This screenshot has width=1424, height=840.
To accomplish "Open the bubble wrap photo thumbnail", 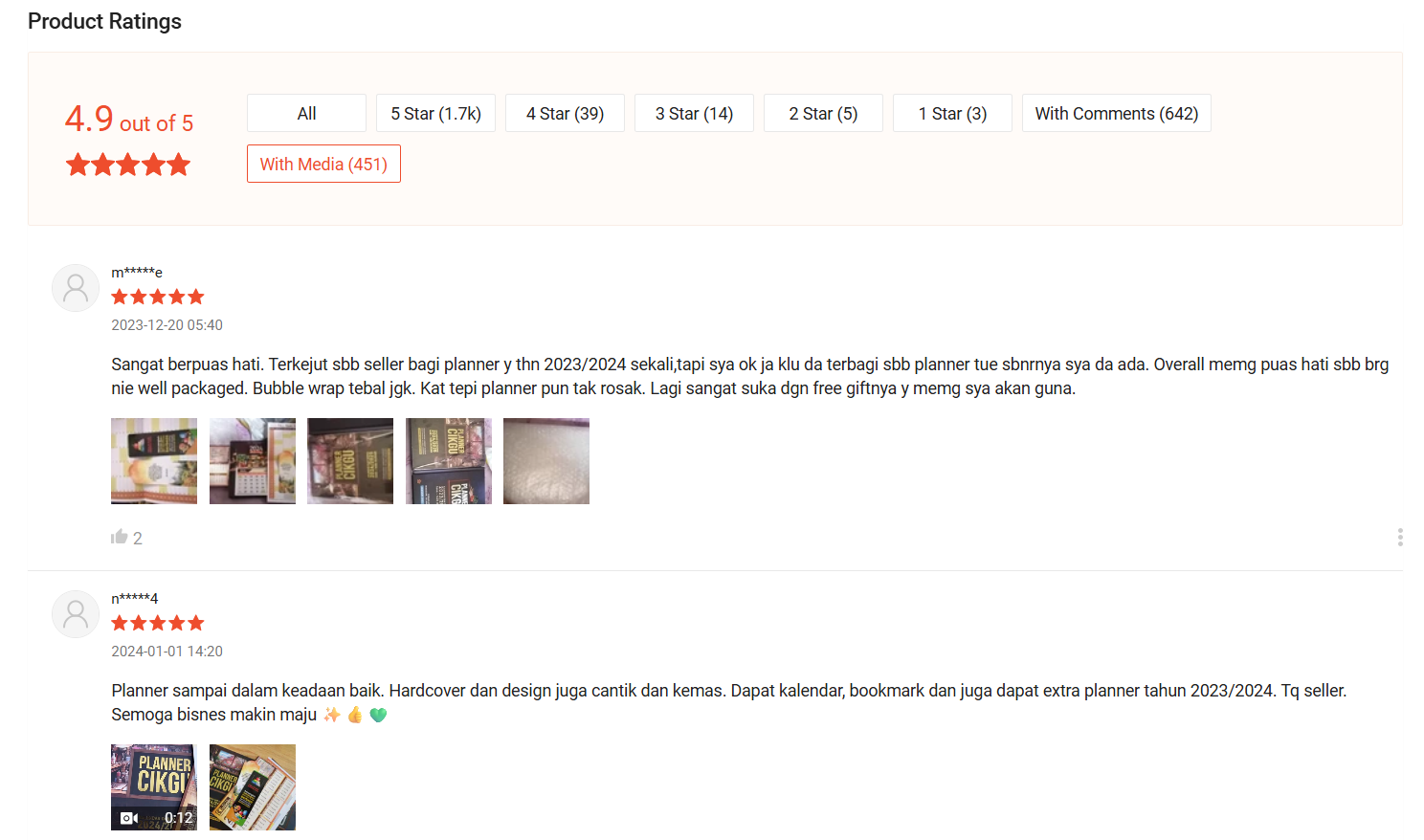I will pyautogui.click(x=546, y=461).
